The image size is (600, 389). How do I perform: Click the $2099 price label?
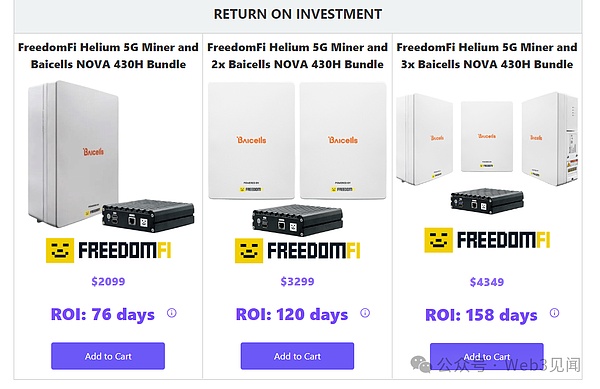pos(108,282)
